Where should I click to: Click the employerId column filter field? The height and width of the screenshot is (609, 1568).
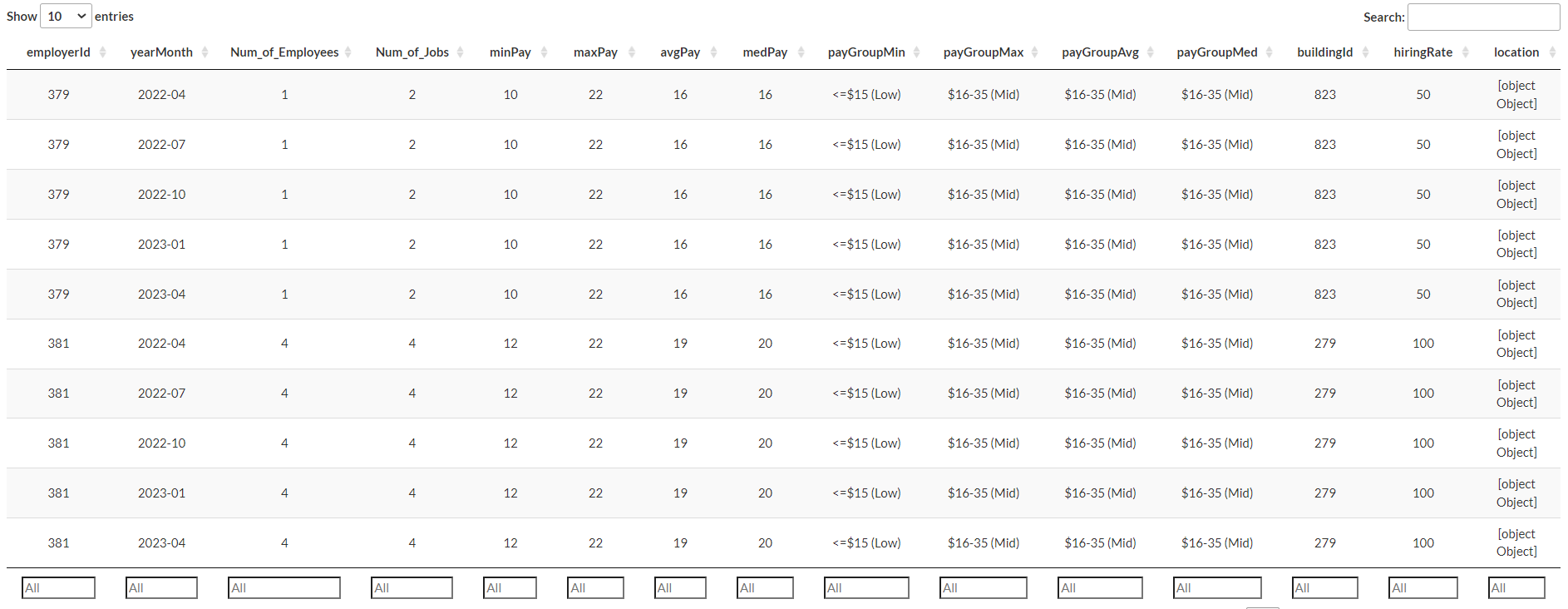pyautogui.click(x=58, y=588)
